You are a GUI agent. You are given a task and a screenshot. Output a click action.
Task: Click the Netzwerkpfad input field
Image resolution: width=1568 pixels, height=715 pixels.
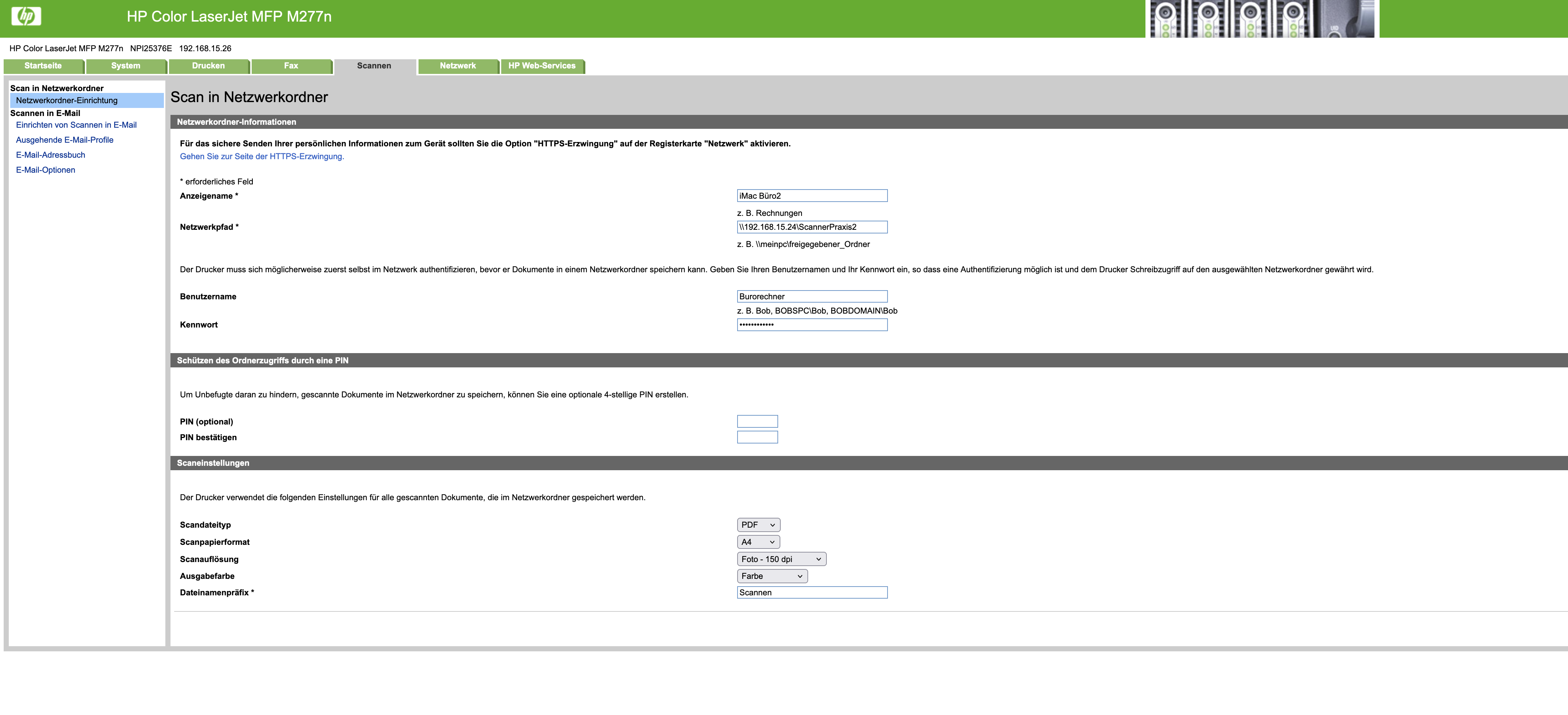tap(811, 227)
